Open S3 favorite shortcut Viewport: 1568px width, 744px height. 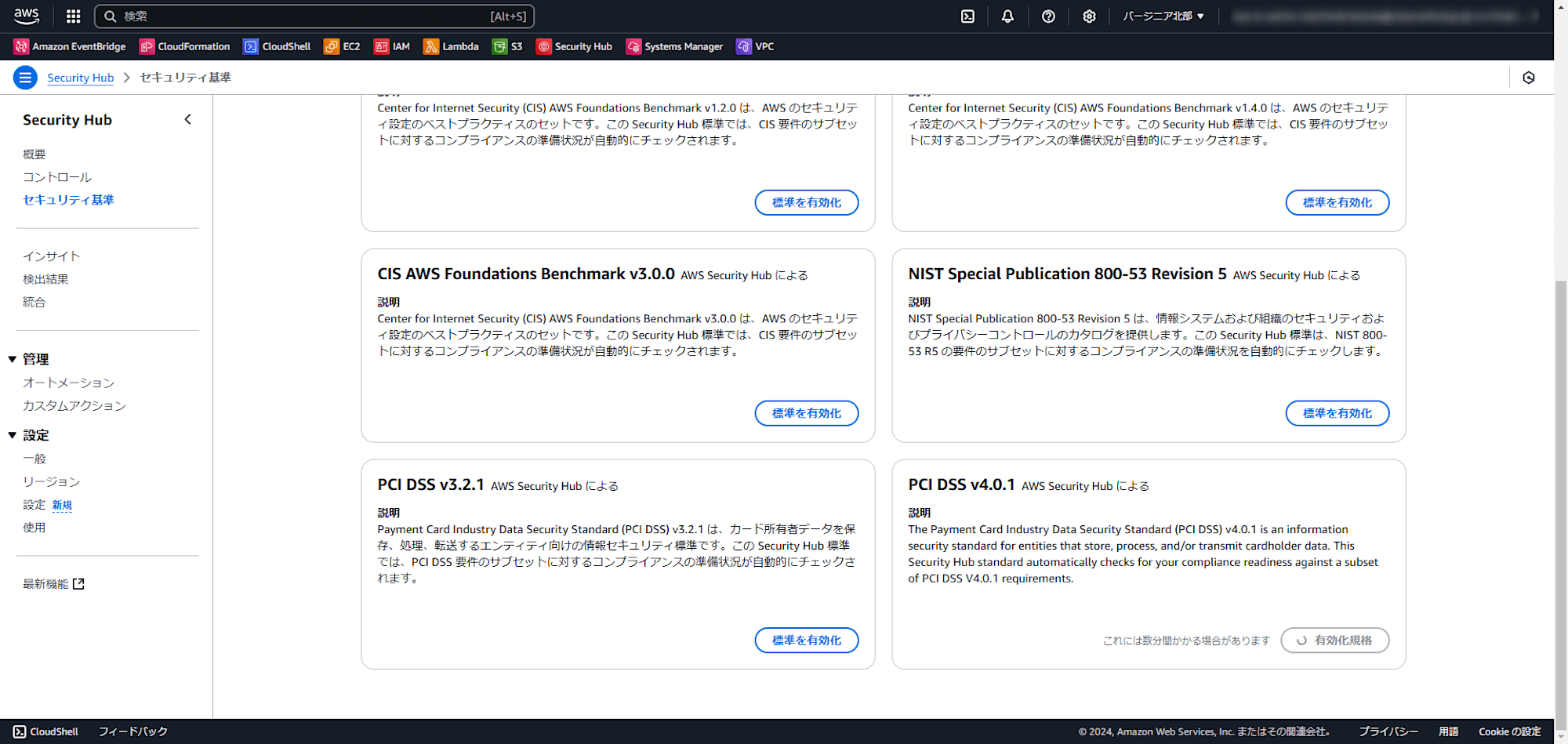tap(507, 46)
